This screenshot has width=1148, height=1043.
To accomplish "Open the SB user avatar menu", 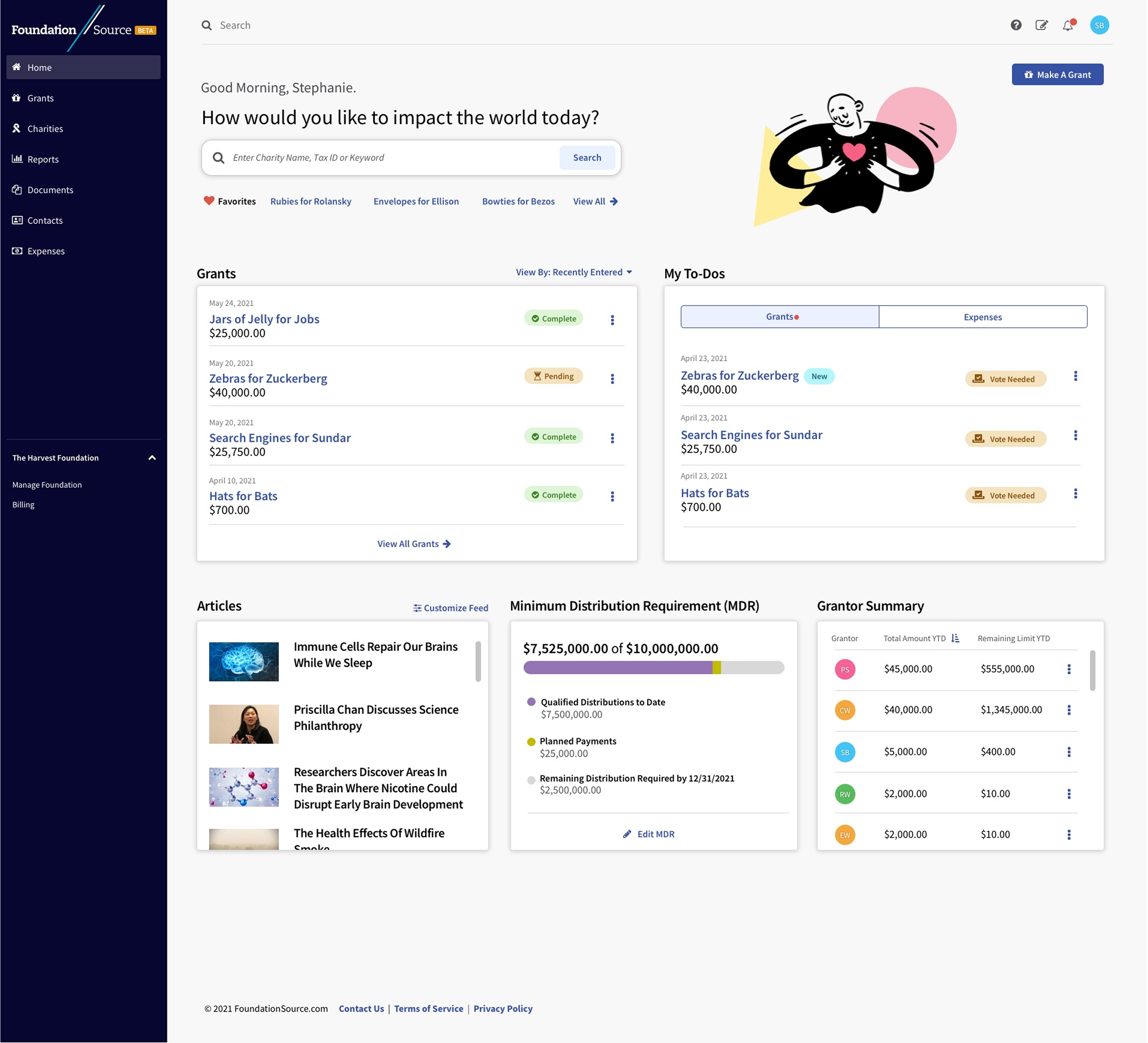I will pos(1099,25).
